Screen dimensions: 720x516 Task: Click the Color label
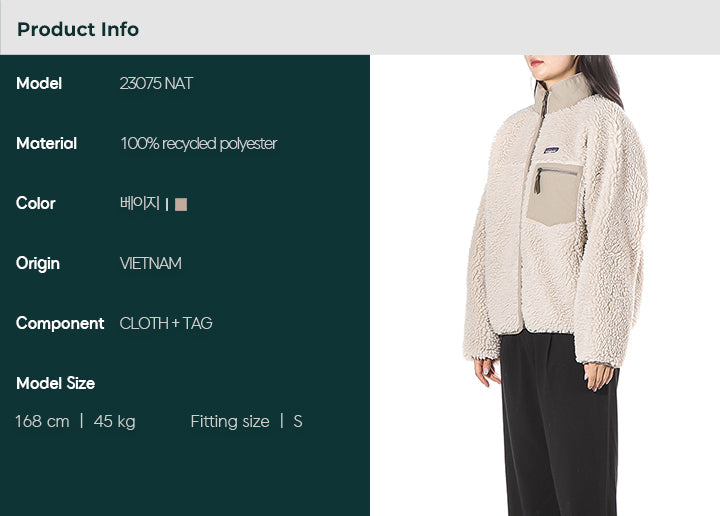coord(35,203)
